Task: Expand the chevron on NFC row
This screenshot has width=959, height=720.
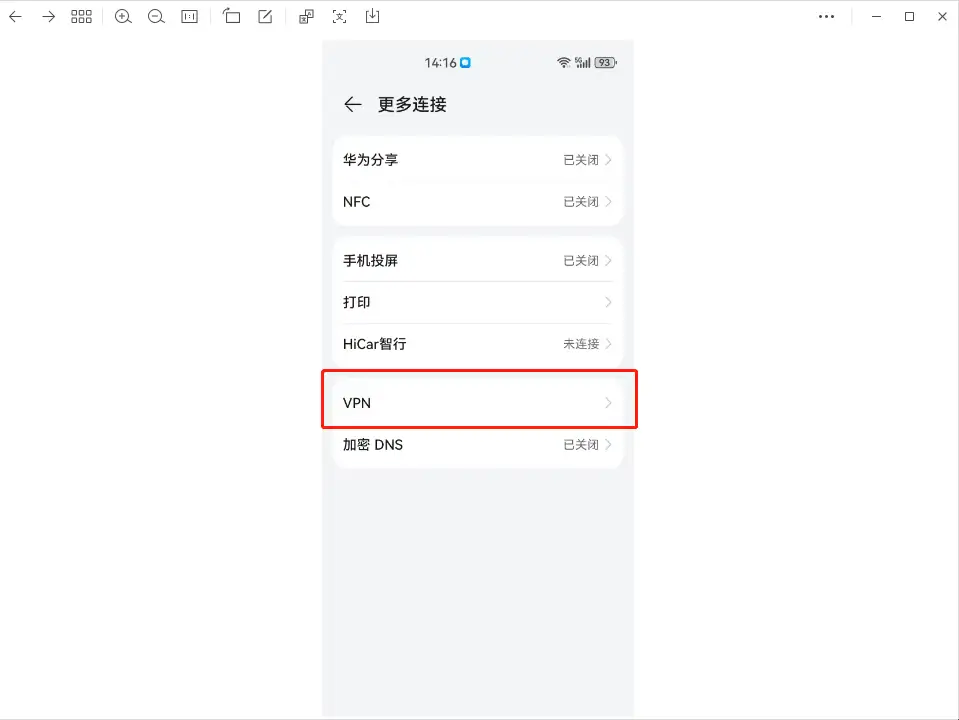Action: [x=608, y=202]
